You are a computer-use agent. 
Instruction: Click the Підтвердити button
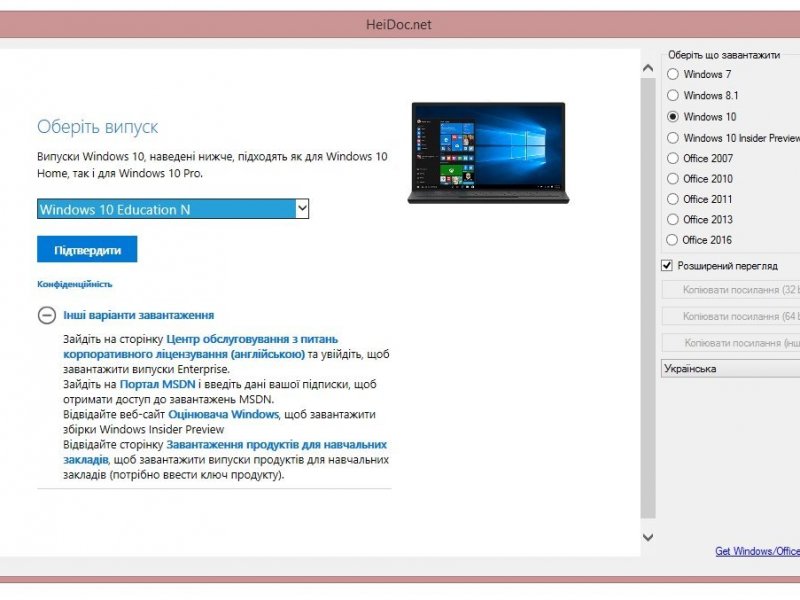[x=87, y=249]
